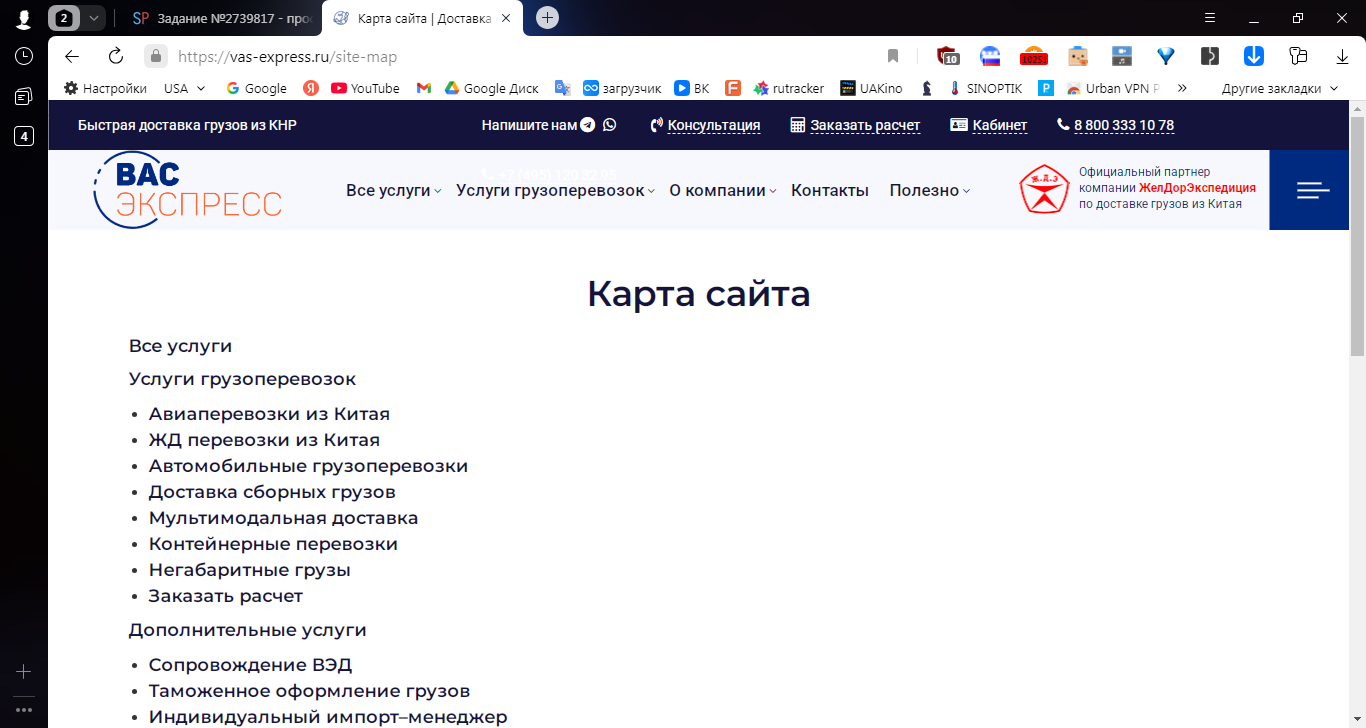Open UAKino bookmark

tap(871, 88)
